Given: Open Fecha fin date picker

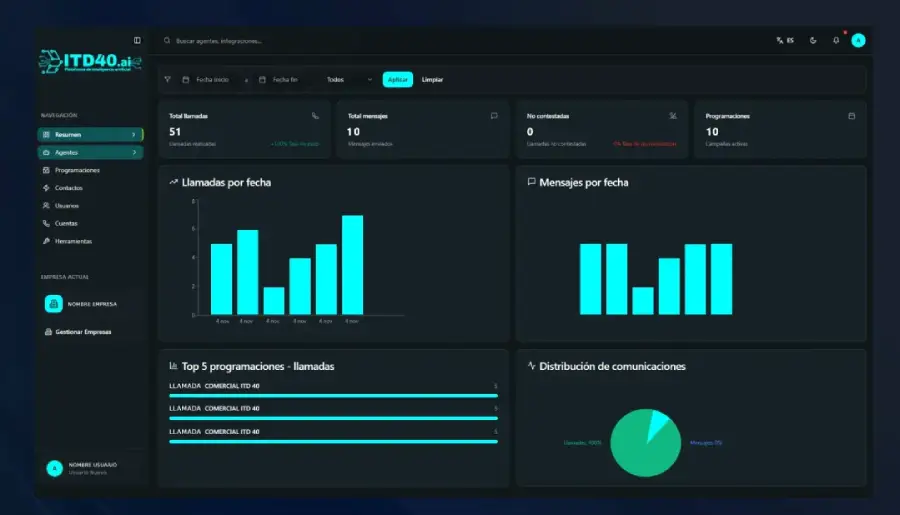Looking at the screenshot, I should coord(279,80).
